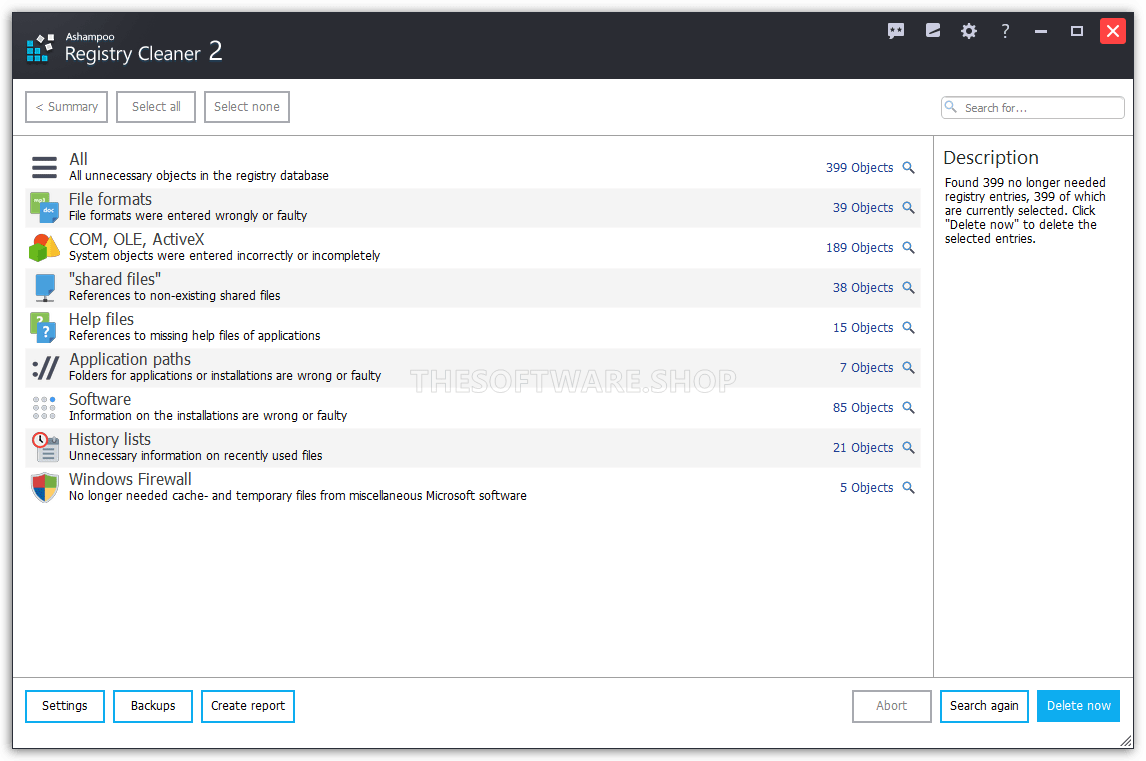The width and height of the screenshot is (1146, 761).
Task: Click the feedback speech bubble icon
Action: tap(895, 31)
